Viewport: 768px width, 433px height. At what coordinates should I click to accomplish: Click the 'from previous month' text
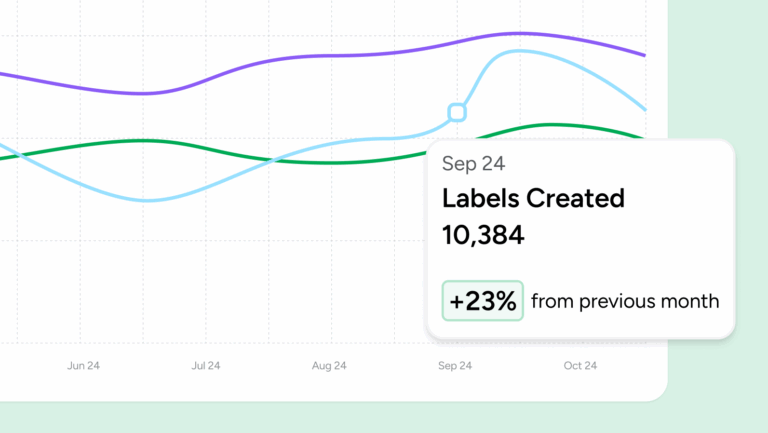[625, 300]
